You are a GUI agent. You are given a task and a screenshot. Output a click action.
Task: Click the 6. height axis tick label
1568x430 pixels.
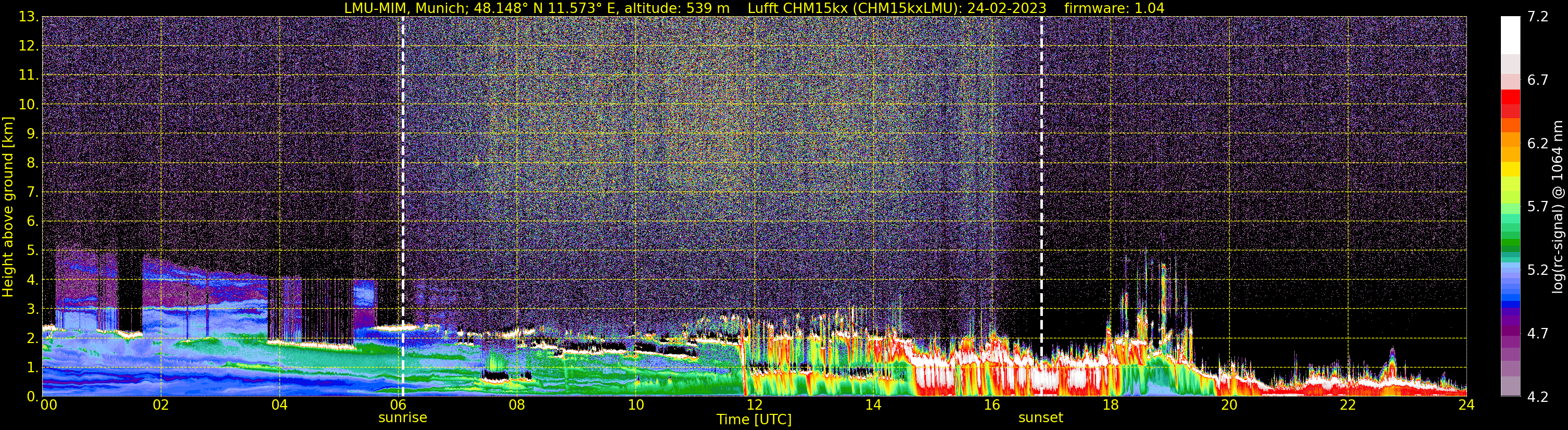[x=32, y=222]
